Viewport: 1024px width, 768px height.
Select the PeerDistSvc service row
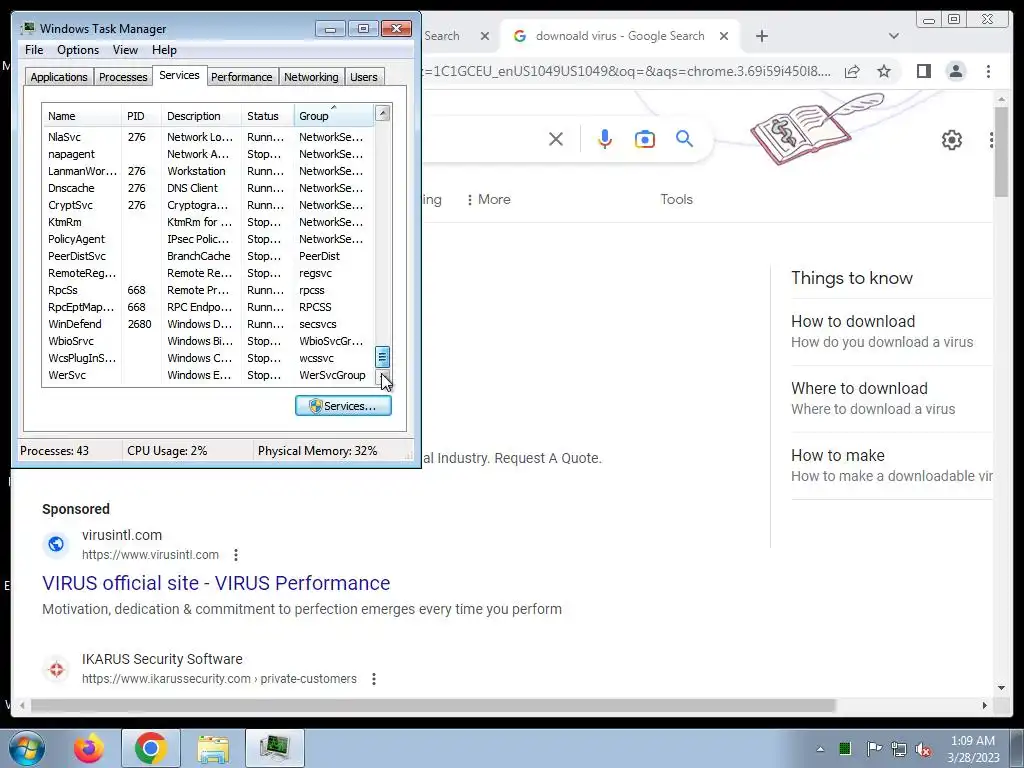[208, 256]
